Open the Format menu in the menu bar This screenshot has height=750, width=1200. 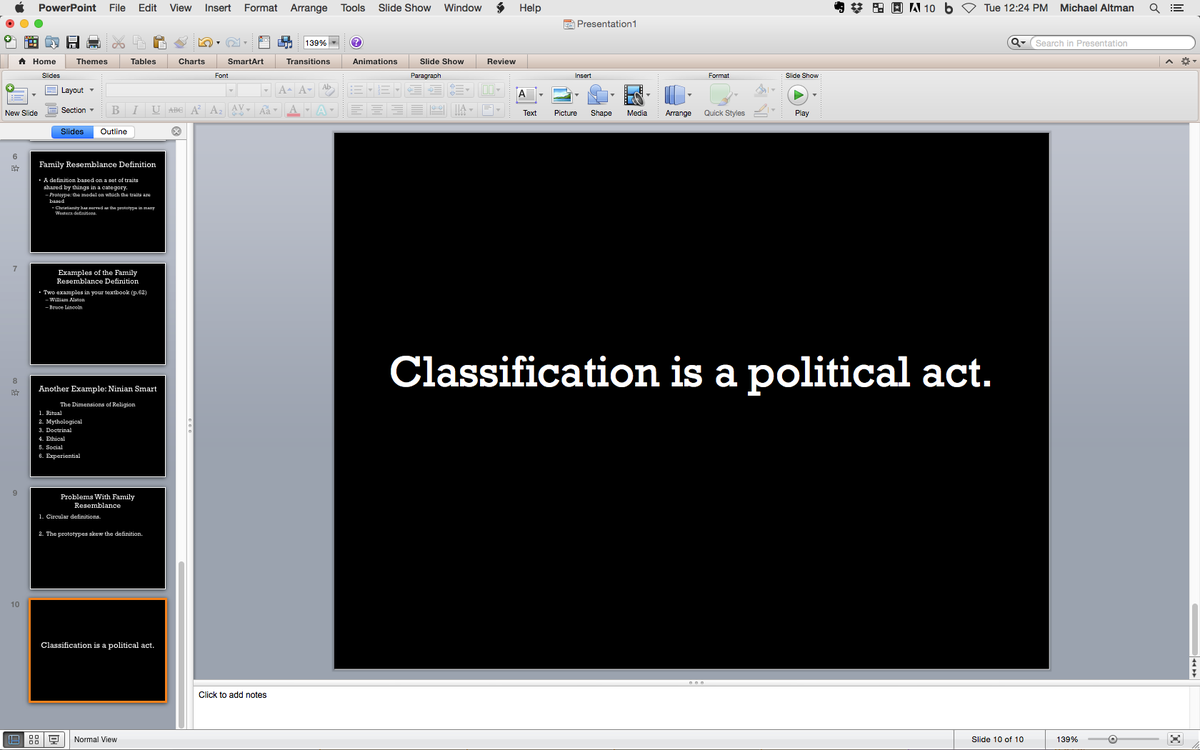[x=261, y=8]
